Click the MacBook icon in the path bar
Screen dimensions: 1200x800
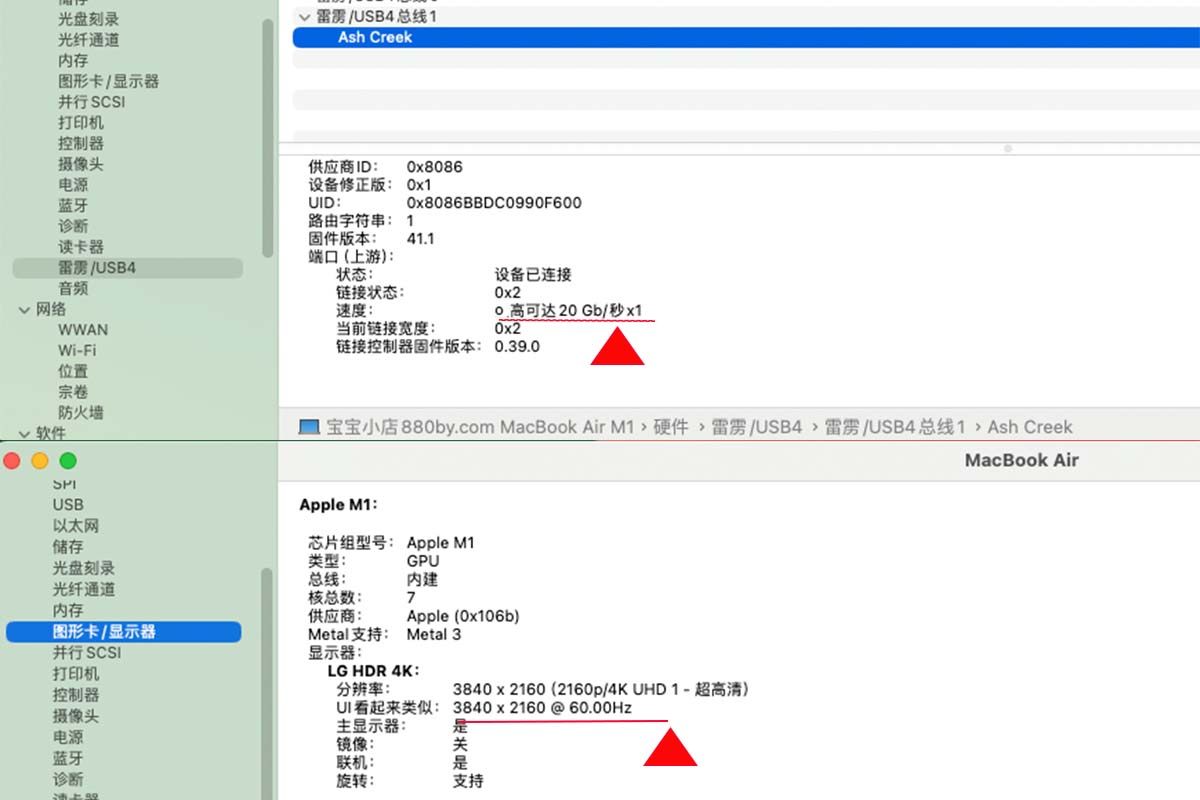point(309,427)
